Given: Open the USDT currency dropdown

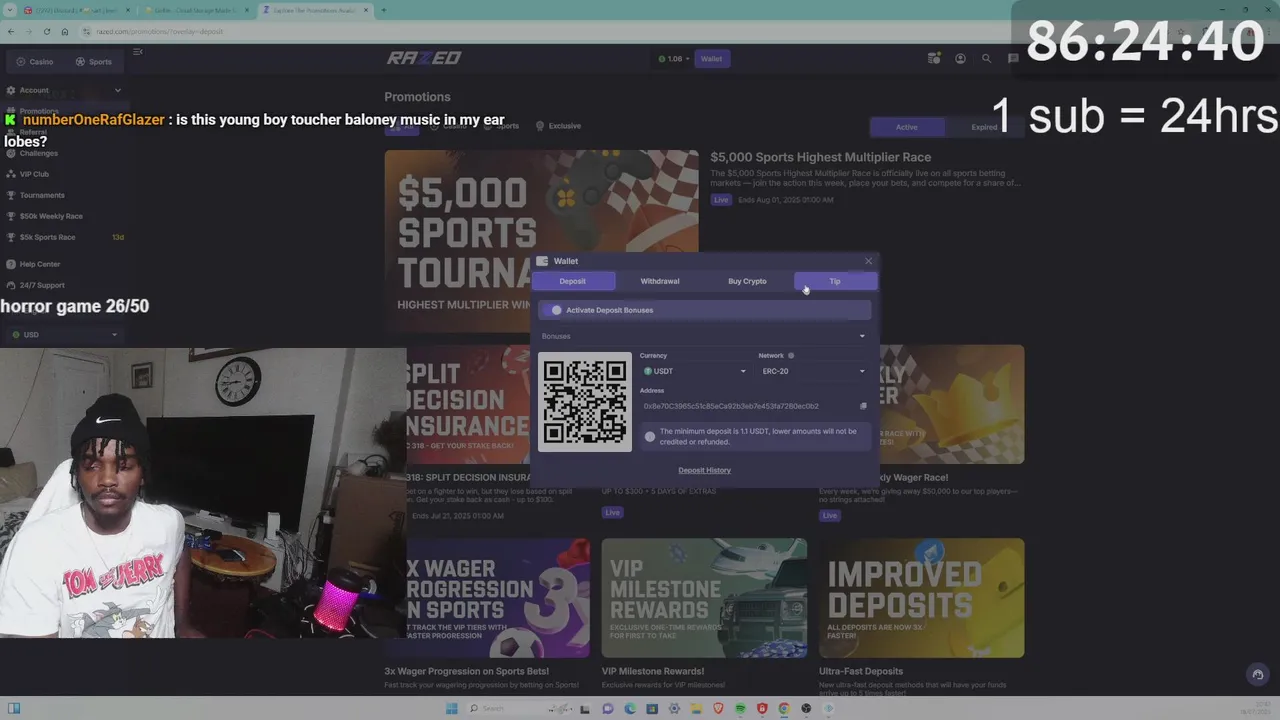Looking at the screenshot, I should coord(695,371).
